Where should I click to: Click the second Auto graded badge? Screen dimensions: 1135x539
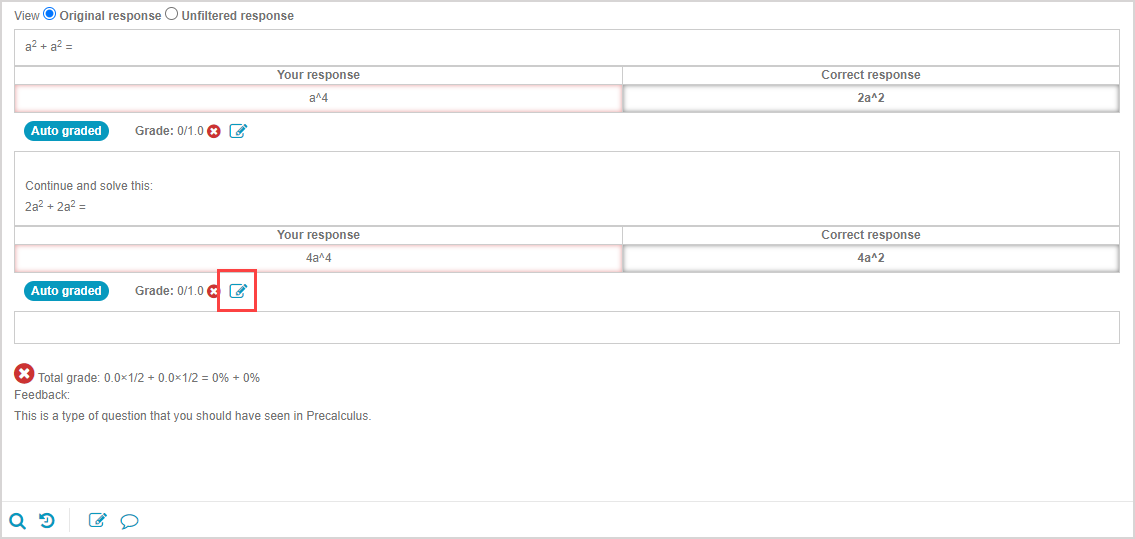pos(66,291)
